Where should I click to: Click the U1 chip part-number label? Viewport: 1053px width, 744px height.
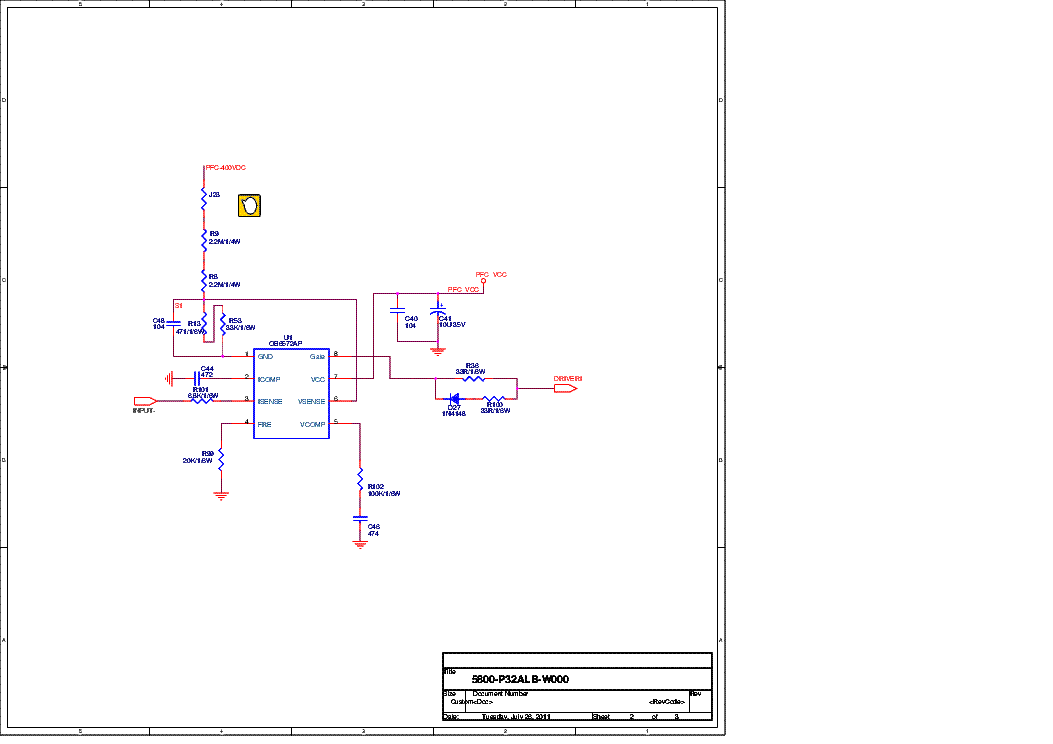[285, 344]
